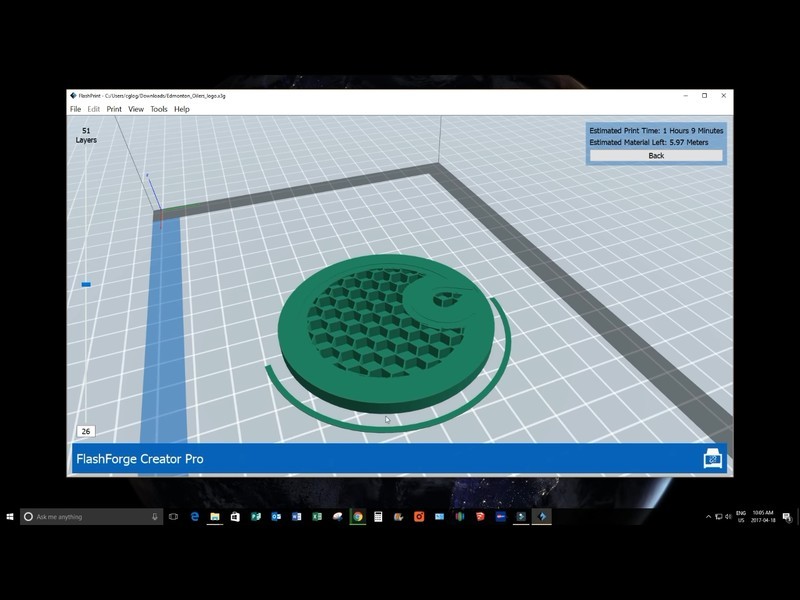Click the system clock in the taskbar
This screenshot has height=600, width=800.
click(764, 517)
